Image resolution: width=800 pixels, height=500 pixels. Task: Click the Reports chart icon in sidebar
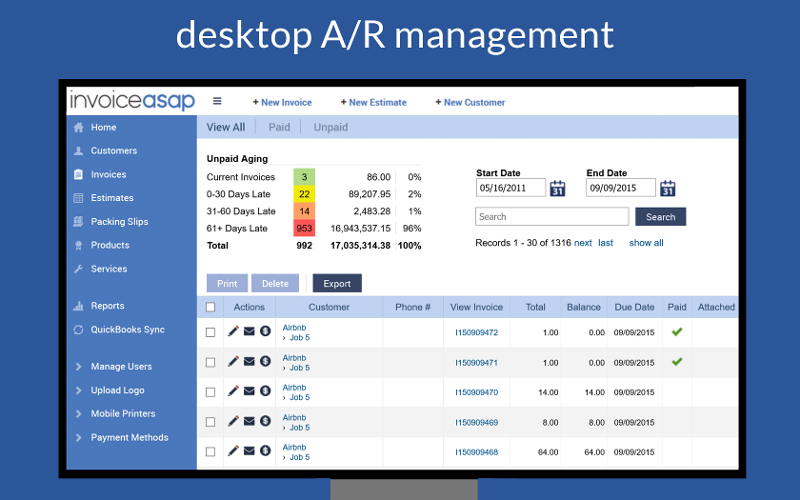(x=79, y=306)
